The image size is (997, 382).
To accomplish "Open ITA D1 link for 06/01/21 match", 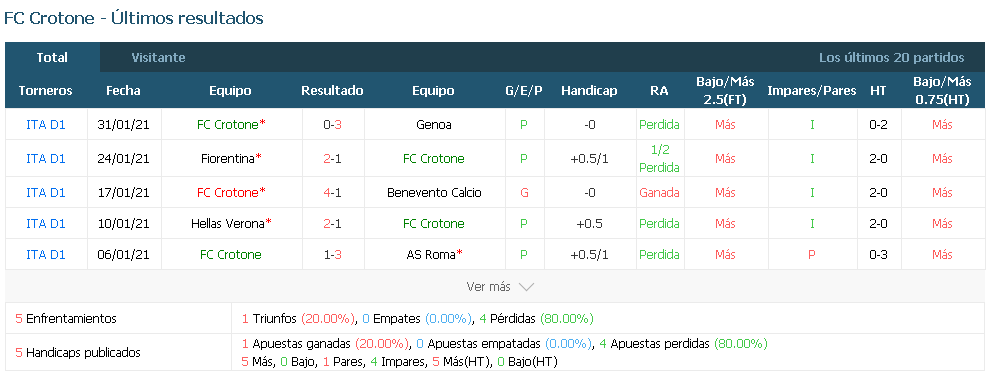I will tap(46, 254).
